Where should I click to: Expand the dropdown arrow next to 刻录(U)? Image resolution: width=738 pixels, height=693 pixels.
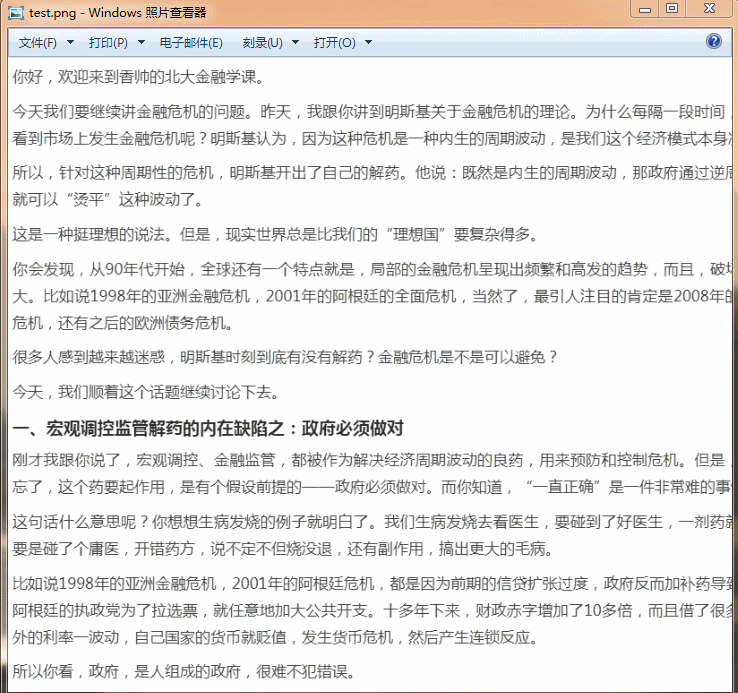tap(296, 42)
